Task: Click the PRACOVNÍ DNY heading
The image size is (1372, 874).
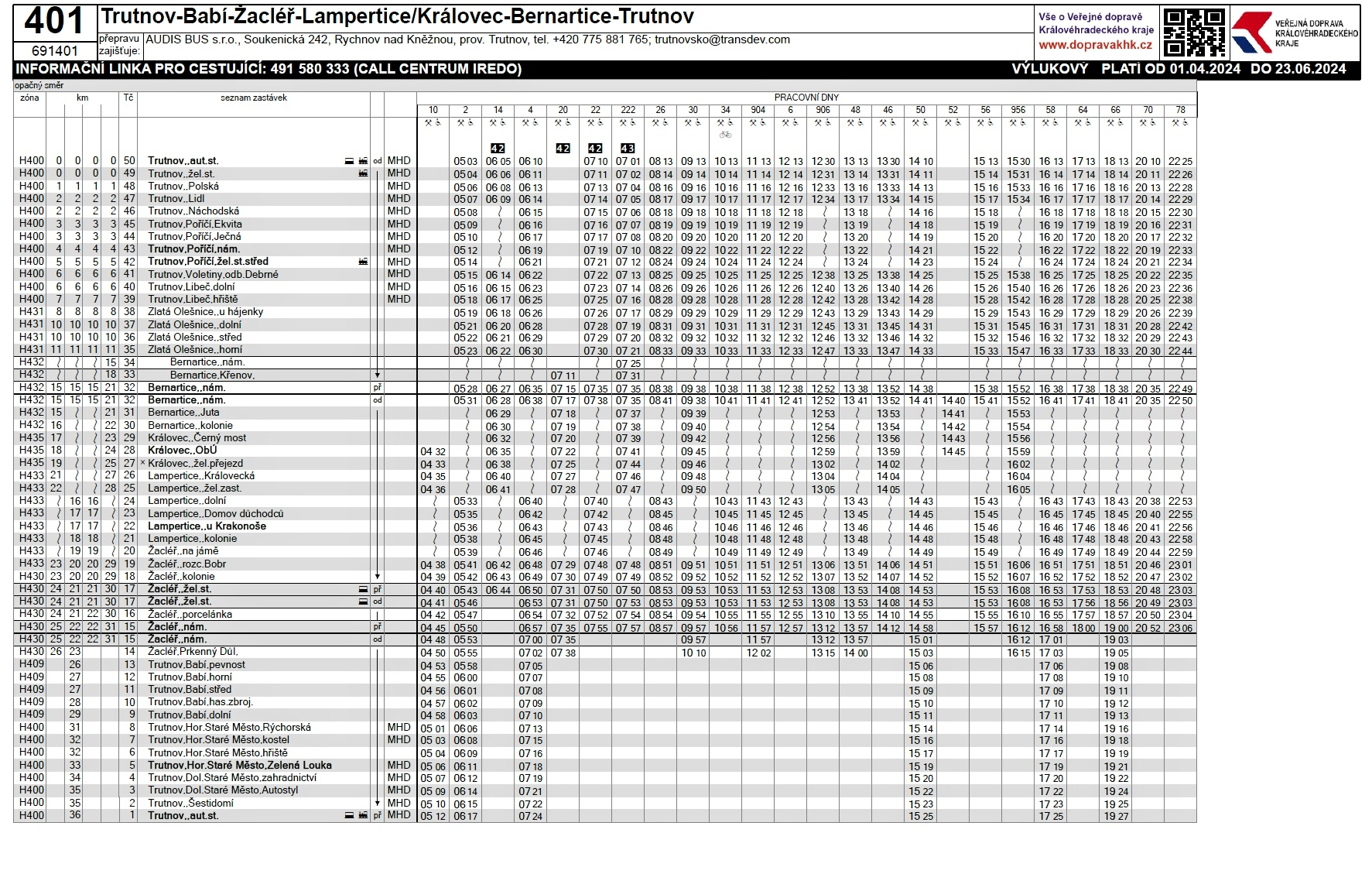Action: click(x=806, y=98)
